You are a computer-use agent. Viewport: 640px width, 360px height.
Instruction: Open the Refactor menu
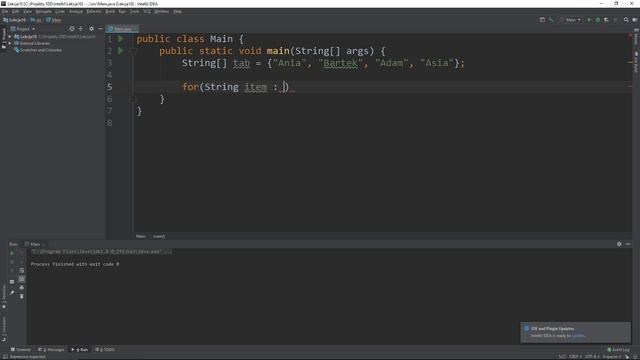coord(94,11)
